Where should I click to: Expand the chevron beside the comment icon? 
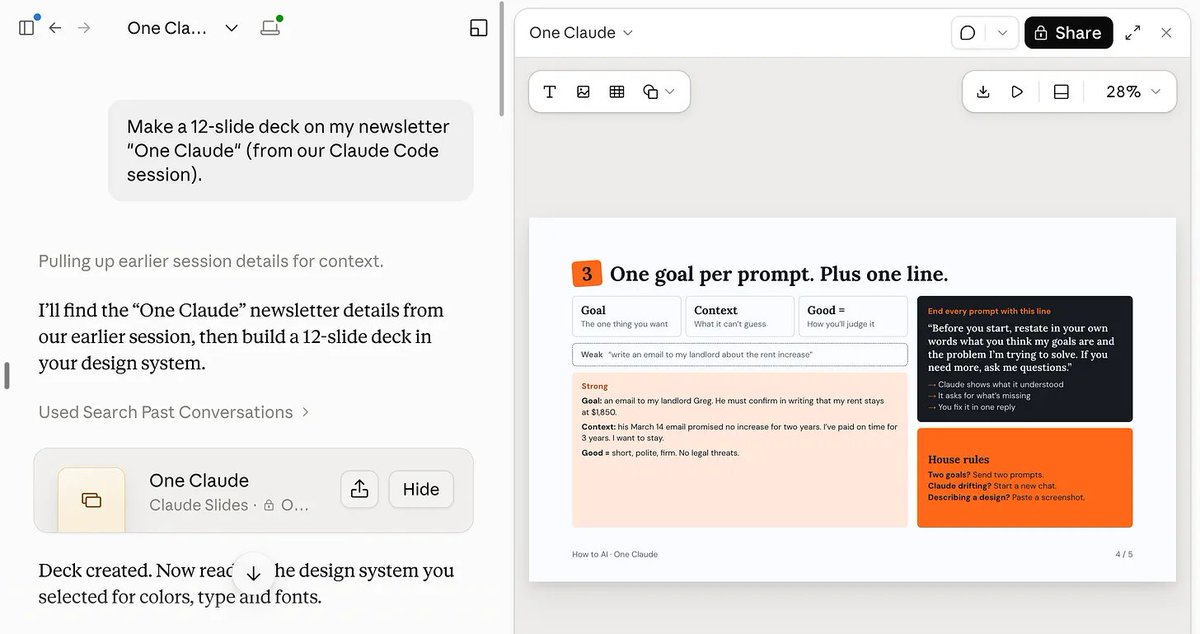pyautogui.click(x=1002, y=33)
